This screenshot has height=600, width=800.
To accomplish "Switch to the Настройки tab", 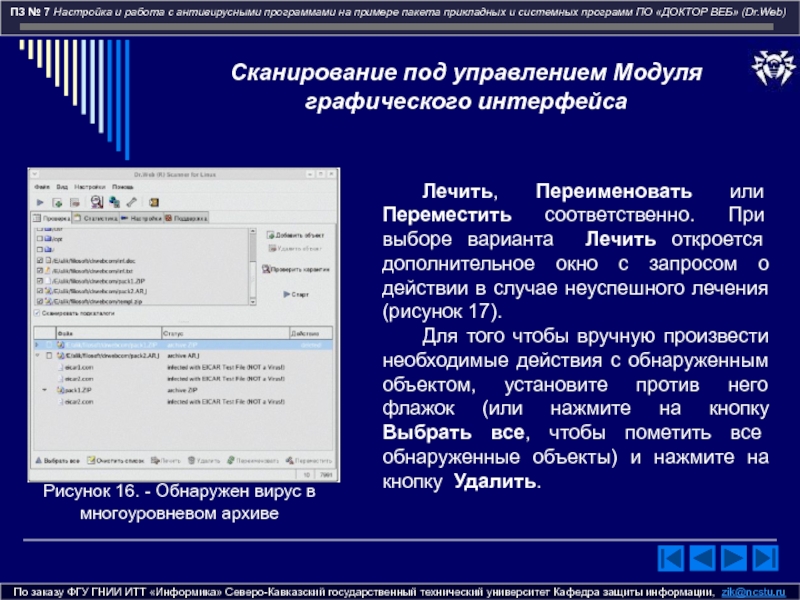I will 141,218.
